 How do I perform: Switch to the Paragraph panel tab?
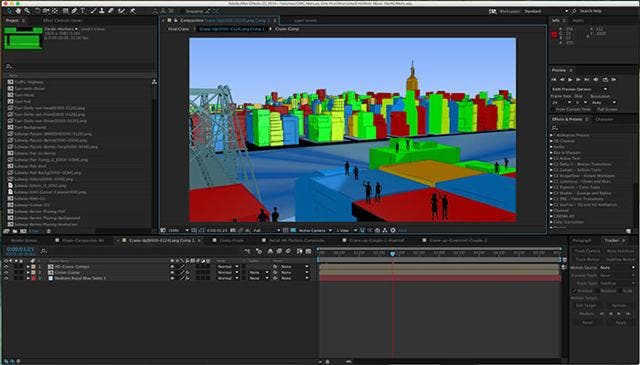pyautogui.click(x=582, y=240)
